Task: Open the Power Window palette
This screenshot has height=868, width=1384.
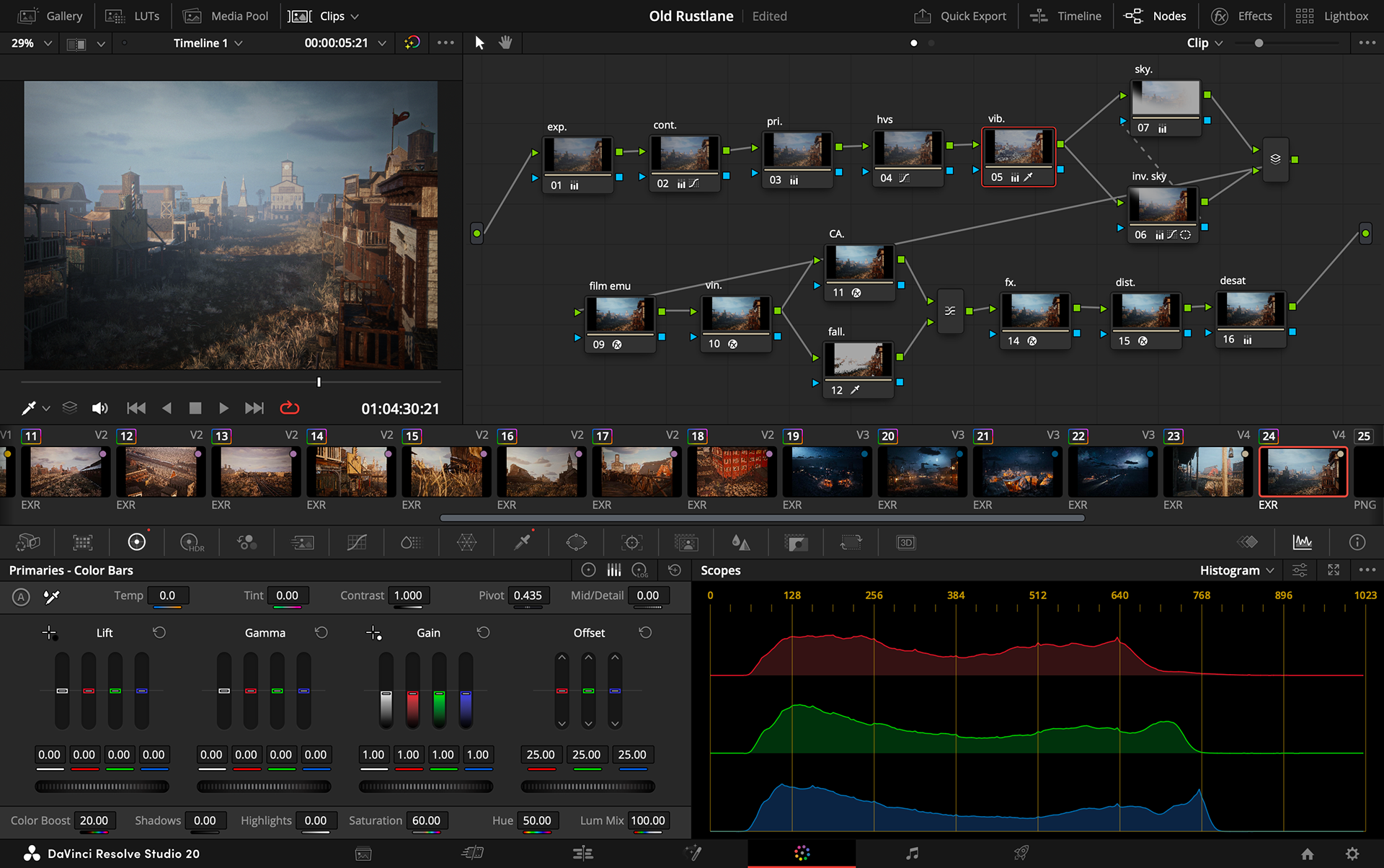Action: (576, 542)
